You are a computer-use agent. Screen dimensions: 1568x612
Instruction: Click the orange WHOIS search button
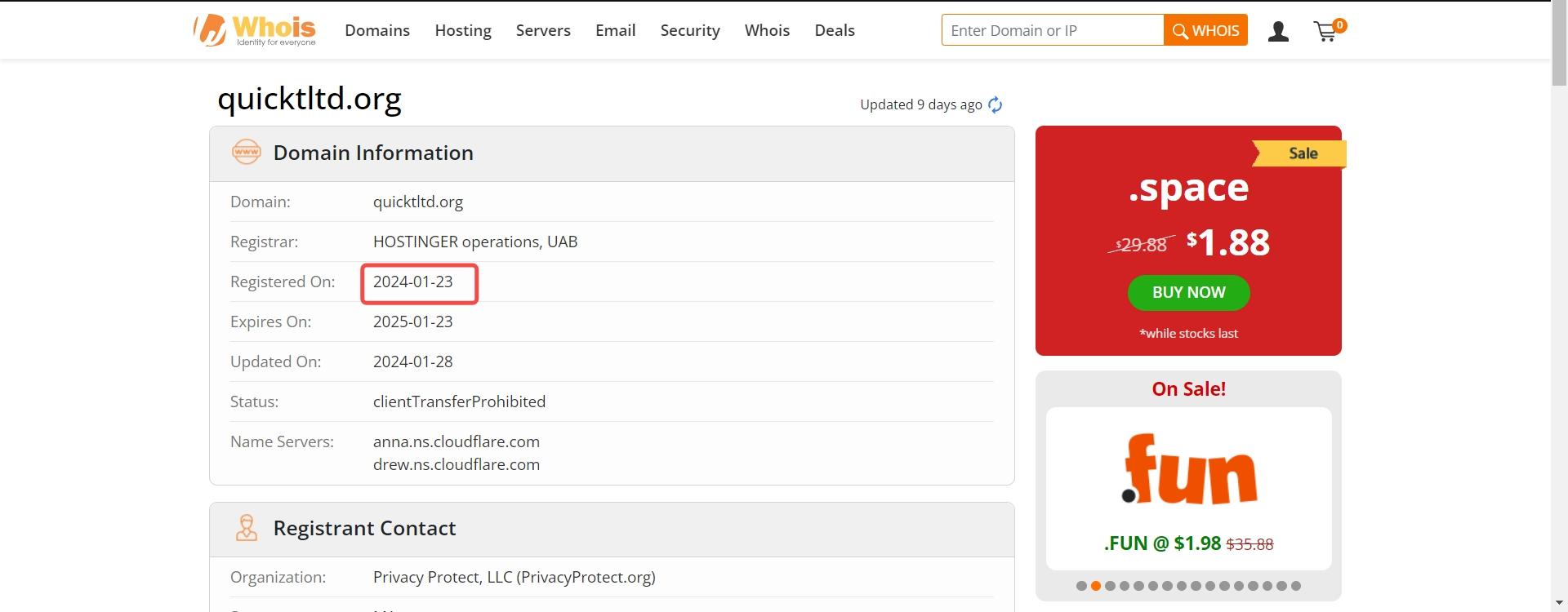coord(1205,30)
